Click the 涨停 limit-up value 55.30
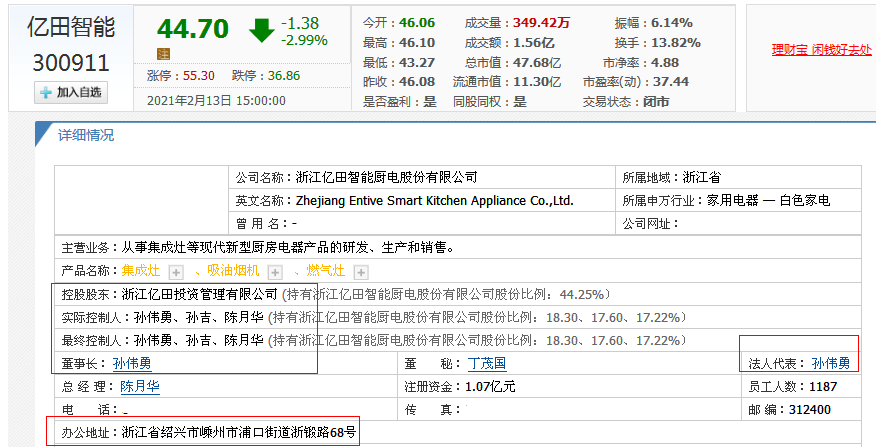876x447 pixels. click(x=199, y=76)
